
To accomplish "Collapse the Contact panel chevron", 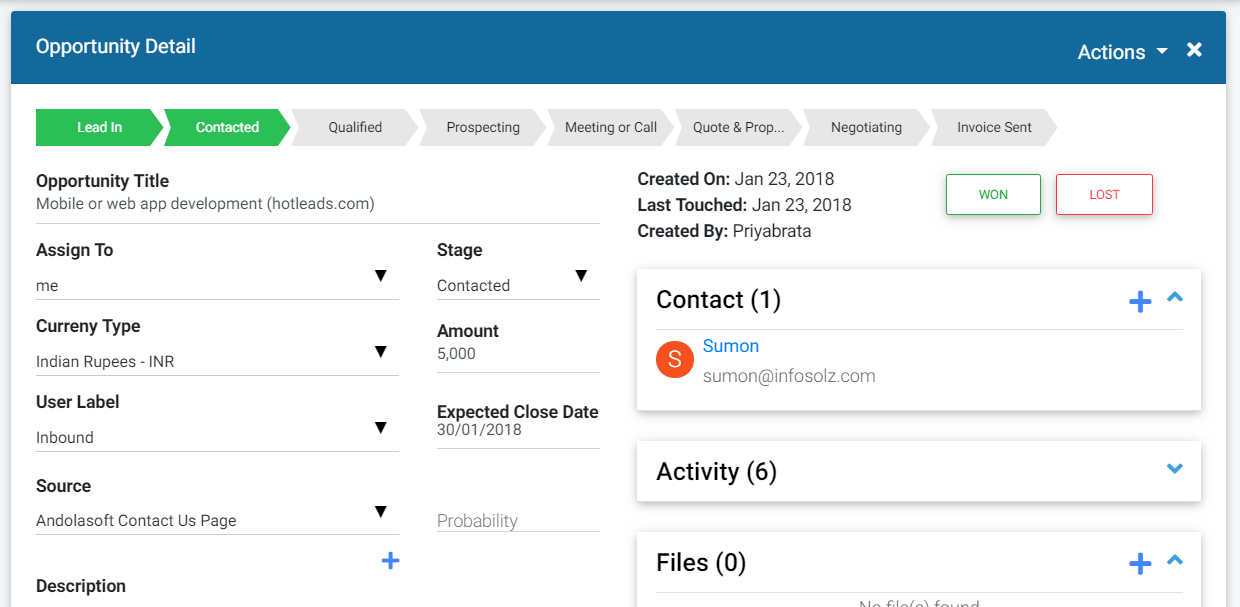I will tap(1175, 297).
